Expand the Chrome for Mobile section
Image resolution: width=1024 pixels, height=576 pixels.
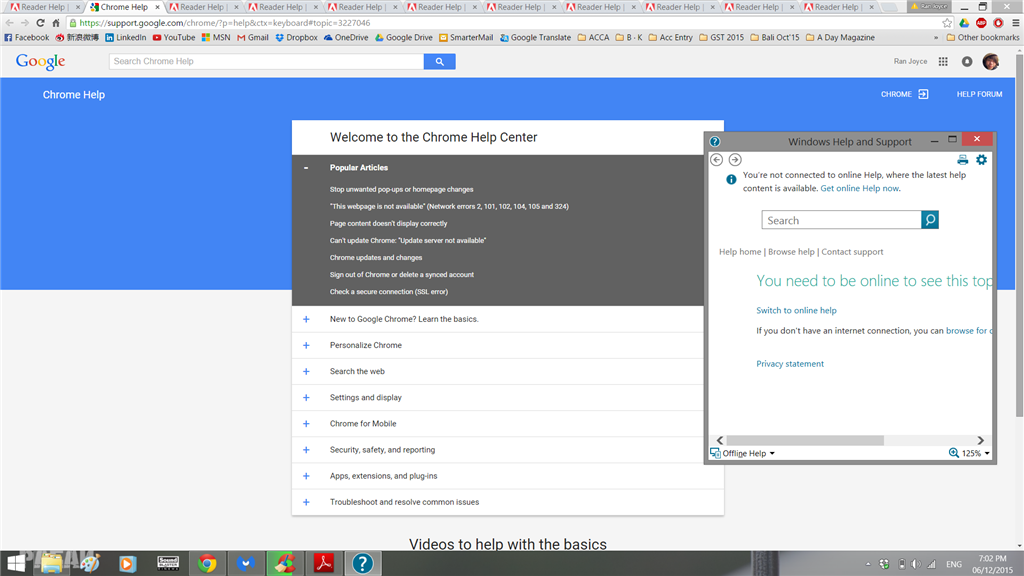coord(306,424)
